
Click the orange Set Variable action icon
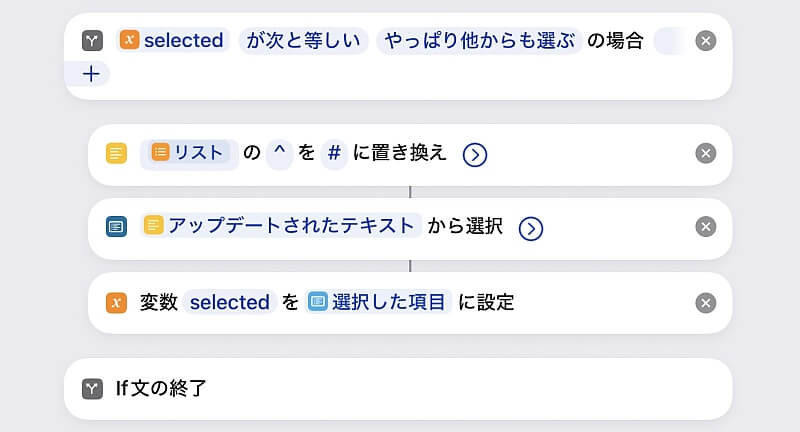pos(116,302)
